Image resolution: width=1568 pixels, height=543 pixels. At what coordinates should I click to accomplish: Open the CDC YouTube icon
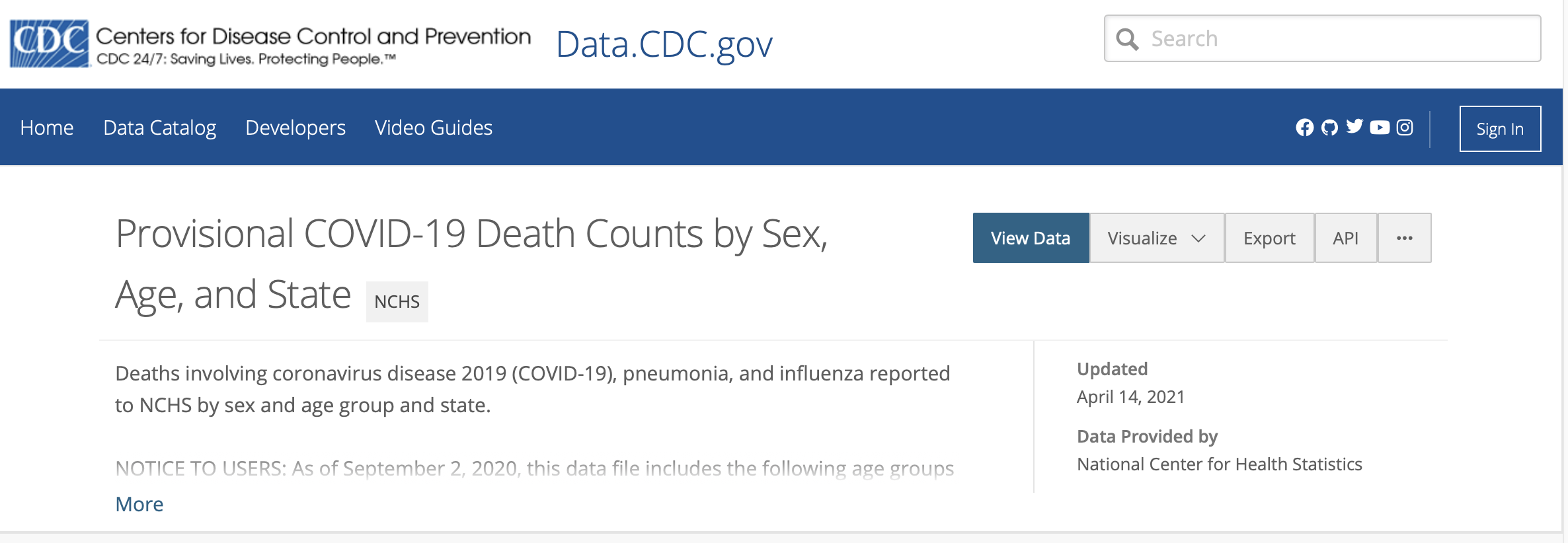1380,127
